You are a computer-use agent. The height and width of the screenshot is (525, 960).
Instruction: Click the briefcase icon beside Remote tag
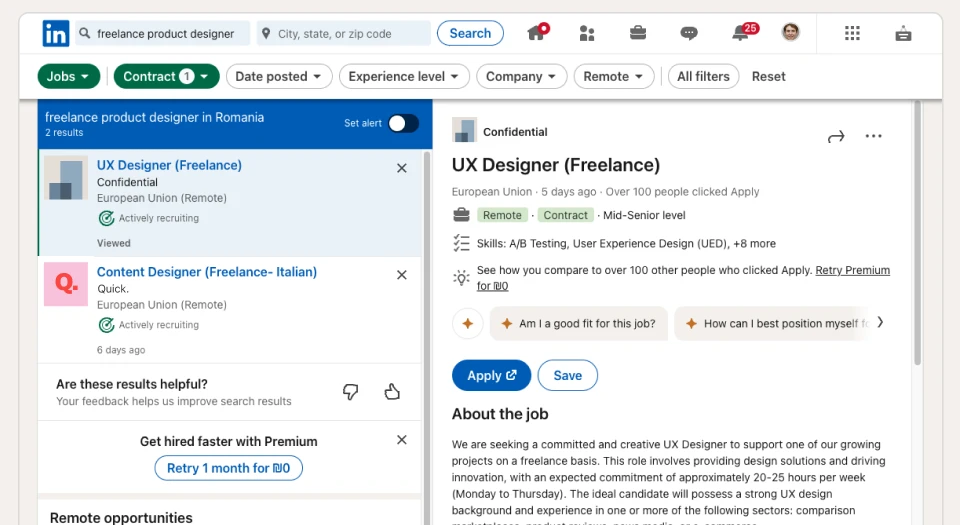461,215
